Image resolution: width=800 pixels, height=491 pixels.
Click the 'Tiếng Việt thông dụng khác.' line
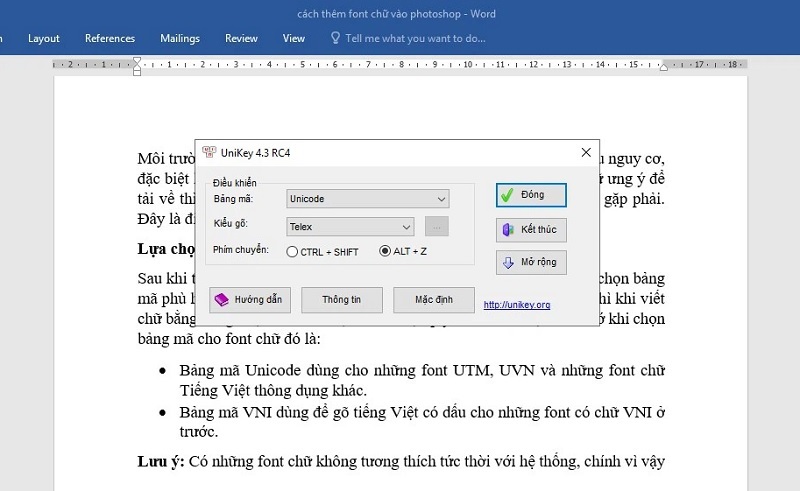click(273, 390)
